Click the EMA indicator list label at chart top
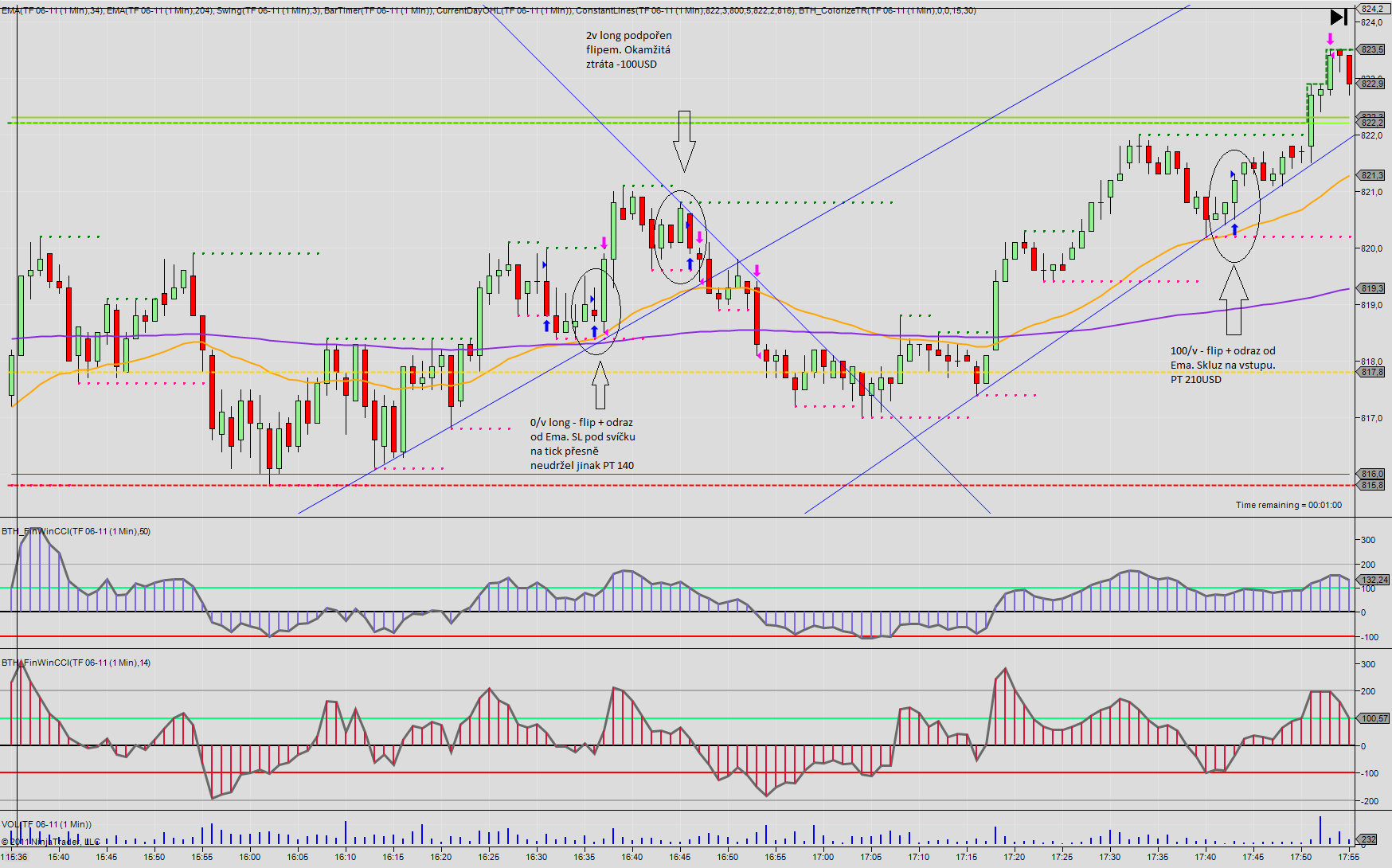Viewport: 1392px width, 868px height. 488,10
